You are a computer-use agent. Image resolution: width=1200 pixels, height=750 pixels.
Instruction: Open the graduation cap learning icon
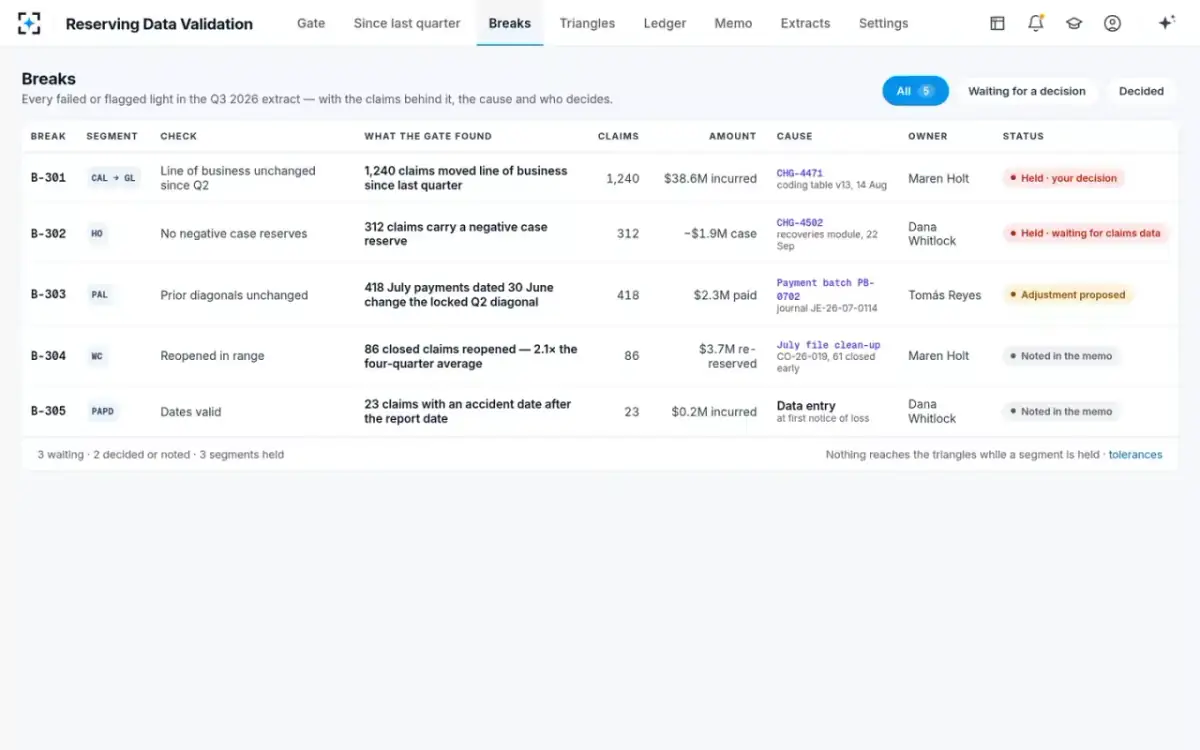click(x=1074, y=23)
